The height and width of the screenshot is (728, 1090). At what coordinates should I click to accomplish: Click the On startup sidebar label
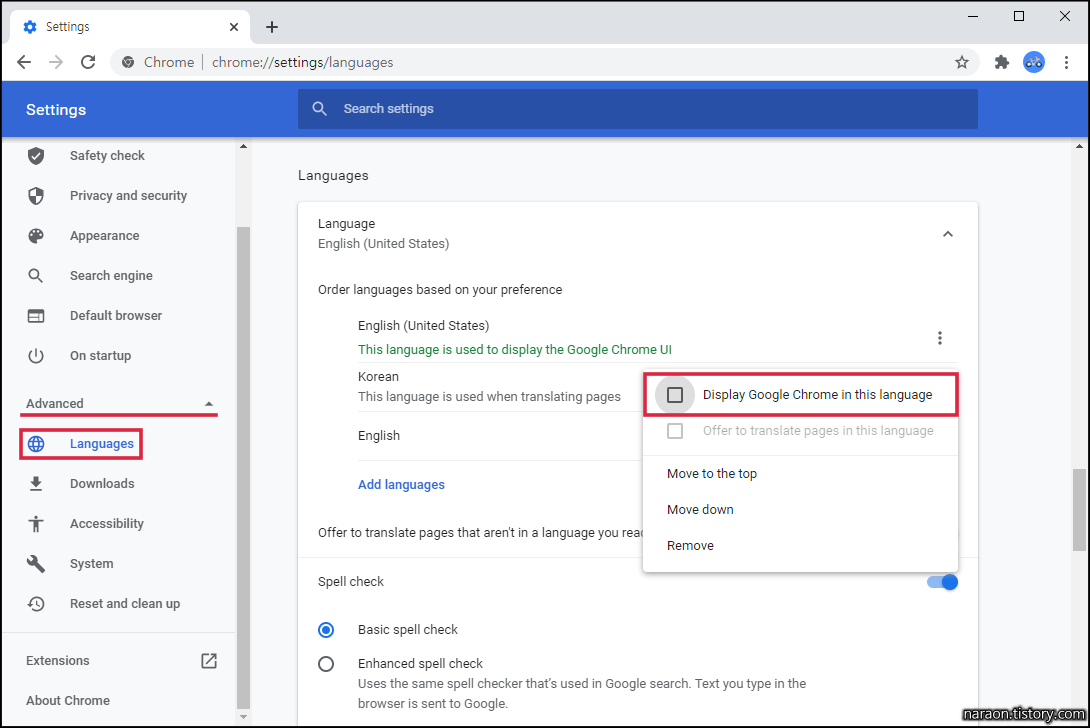pyautogui.click(x=101, y=356)
